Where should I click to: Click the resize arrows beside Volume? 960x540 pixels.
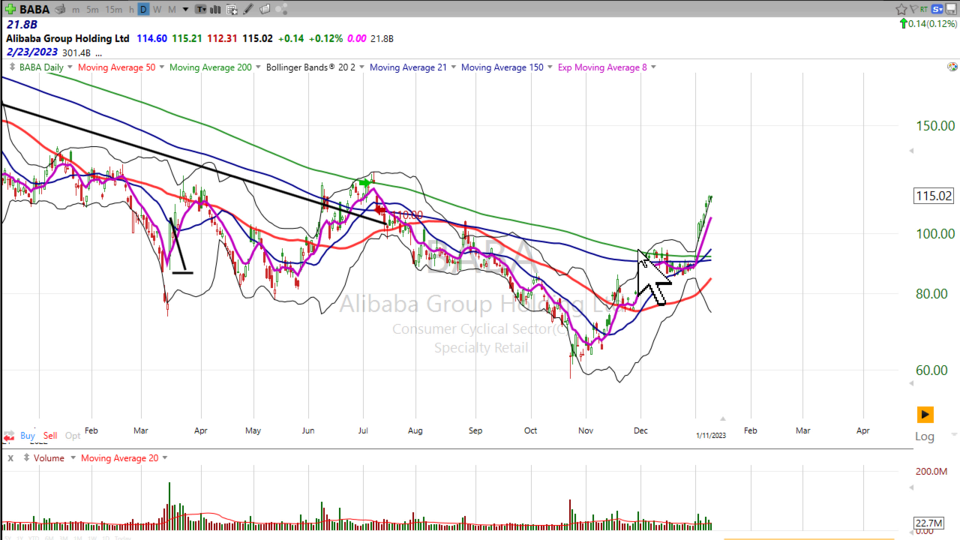click(26, 457)
